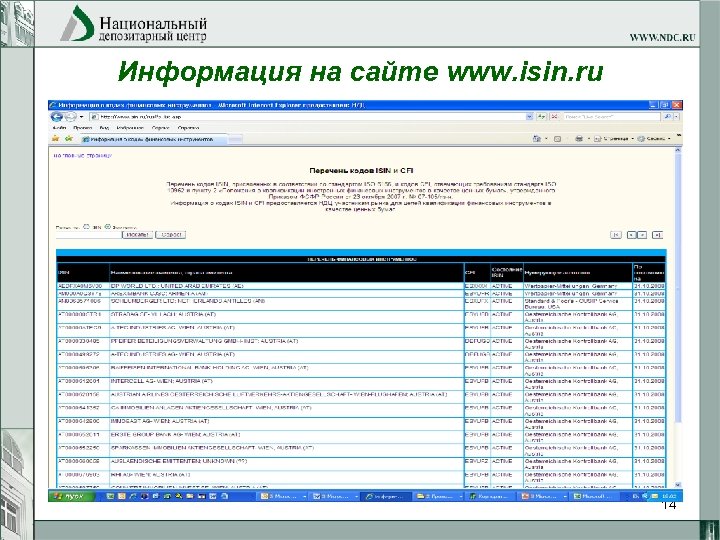The width and height of the screenshot is (720, 540).
Task: Open the Страница dropdown in command bar
Action: point(614,138)
